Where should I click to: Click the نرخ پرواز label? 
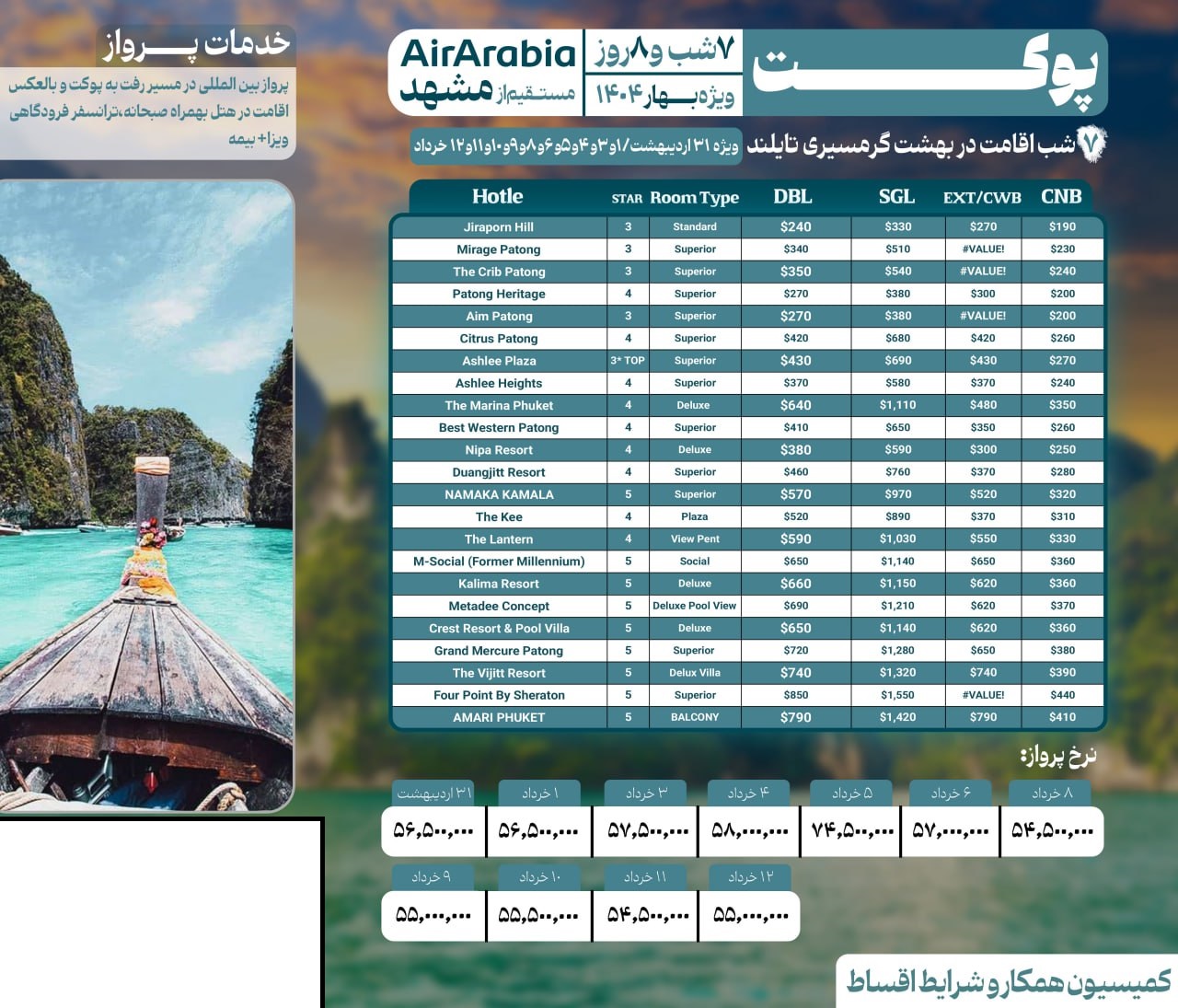[1058, 756]
